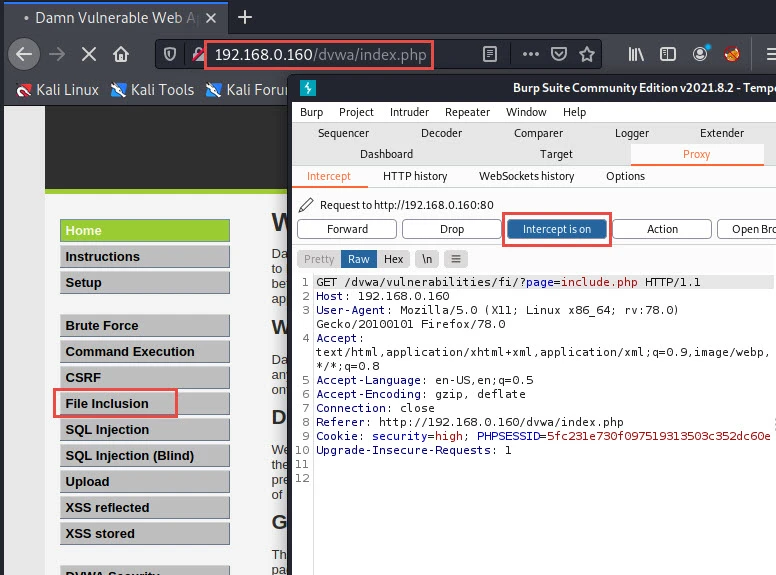Click the Cookie header line
Image resolution: width=776 pixels, height=575 pixels.
click(x=543, y=436)
